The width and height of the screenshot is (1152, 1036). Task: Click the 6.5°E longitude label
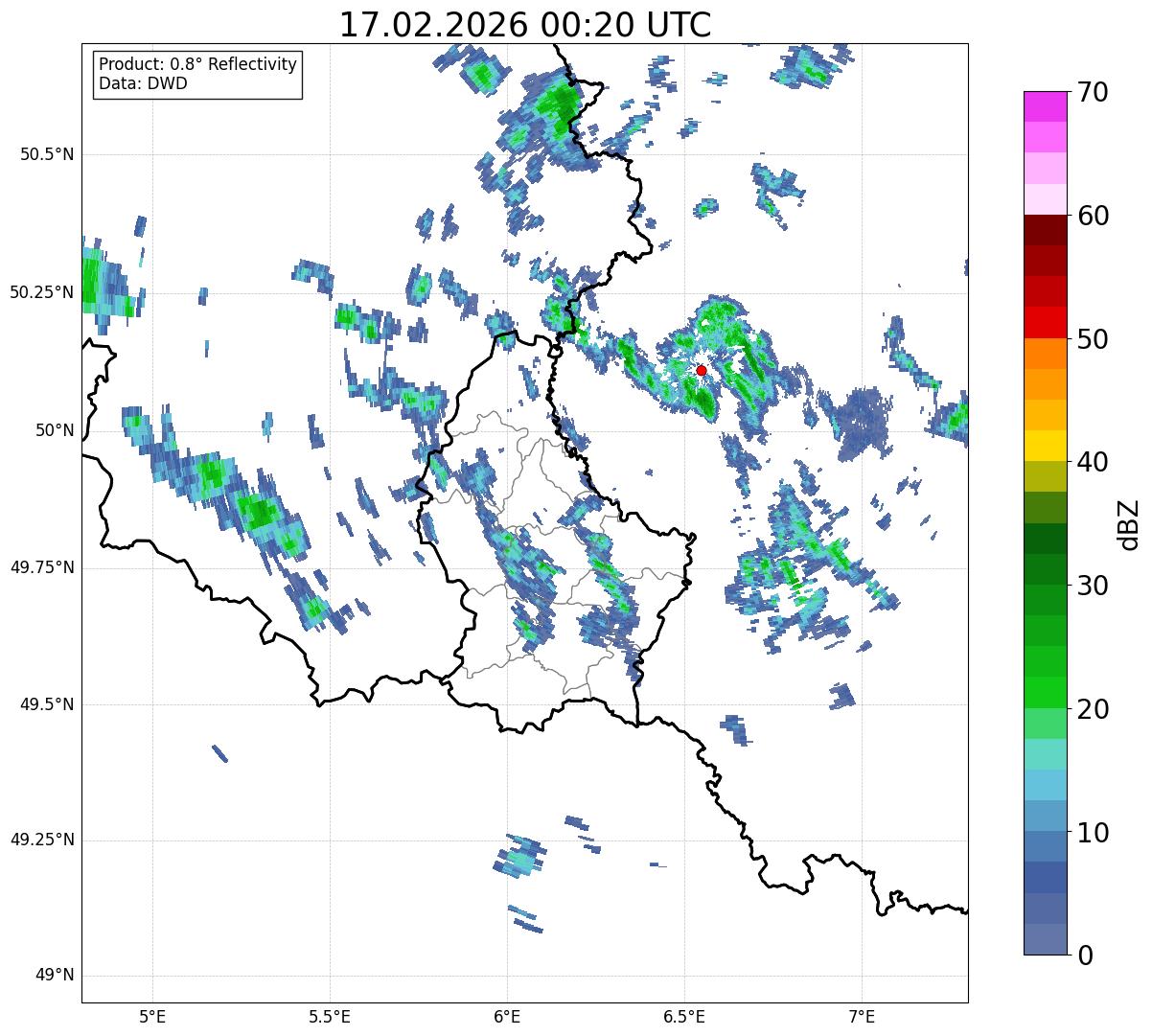tap(684, 1016)
